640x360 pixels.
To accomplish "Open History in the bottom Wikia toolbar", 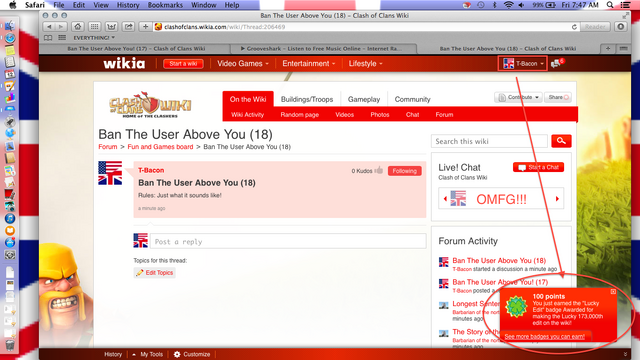I will pyautogui.click(x=113, y=354).
